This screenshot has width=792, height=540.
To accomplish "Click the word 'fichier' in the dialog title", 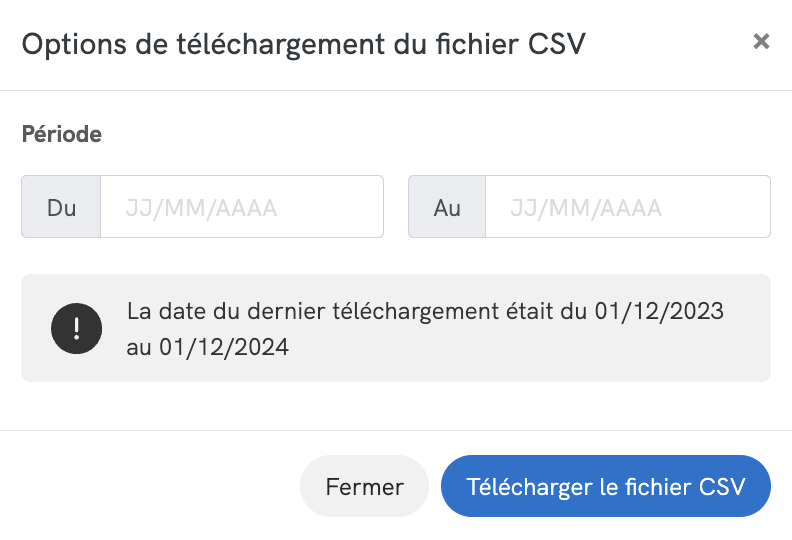I will (x=477, y=43).
